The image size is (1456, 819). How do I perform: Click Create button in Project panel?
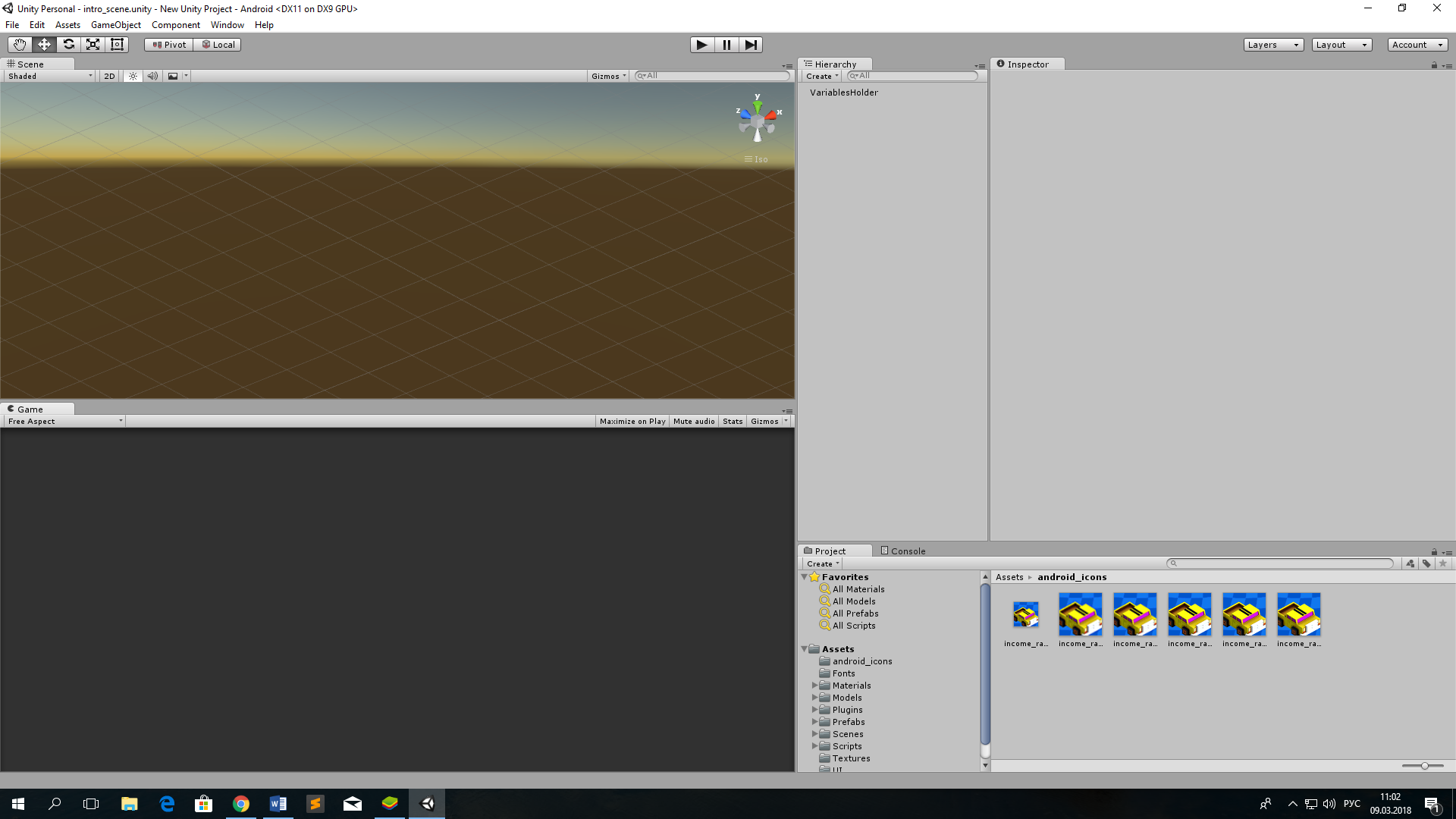point(820,563)
